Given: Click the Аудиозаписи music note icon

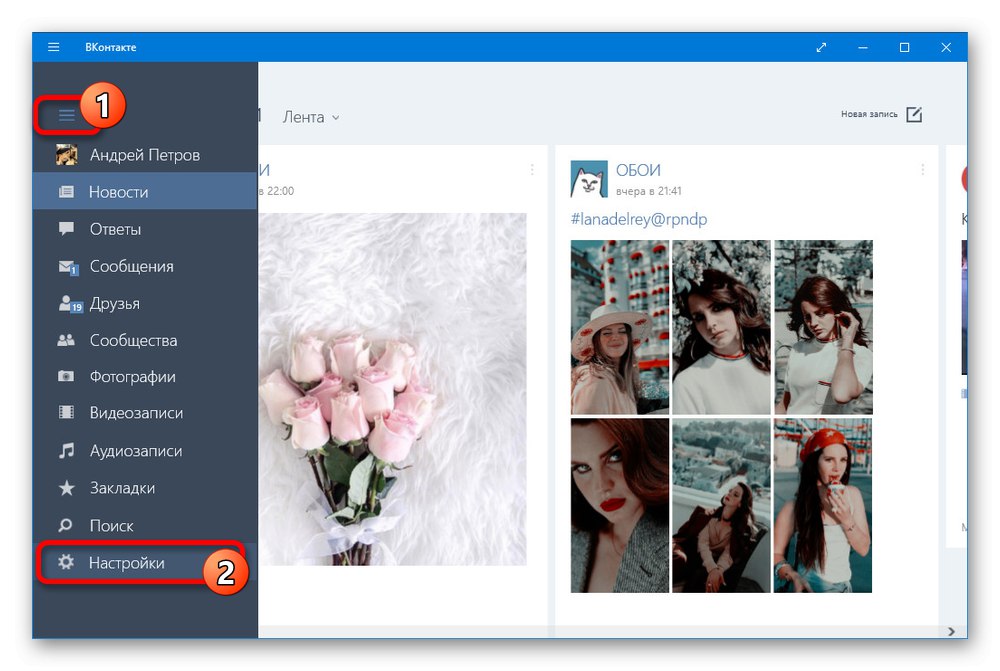Looking at the screenshot, I should (66, 450).
